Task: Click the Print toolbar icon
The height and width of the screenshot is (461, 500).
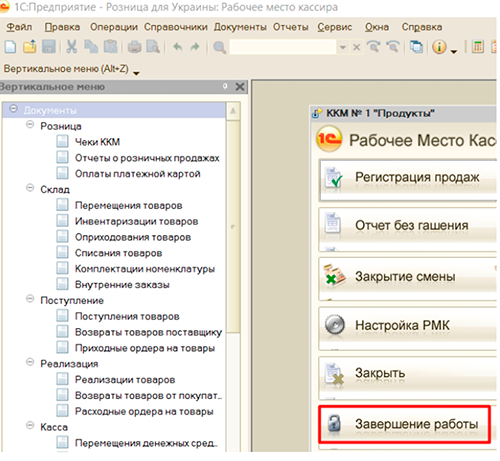Action: [134, 47]
